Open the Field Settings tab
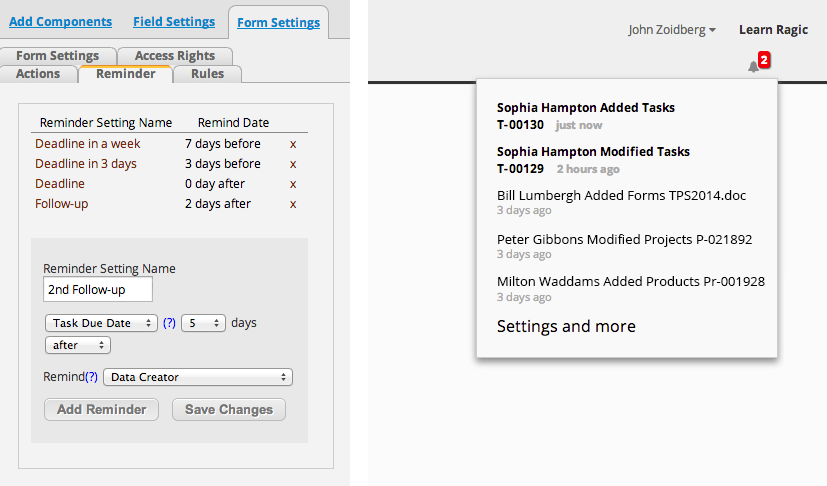Screen dimensions: 827x486 pos(174,22)
